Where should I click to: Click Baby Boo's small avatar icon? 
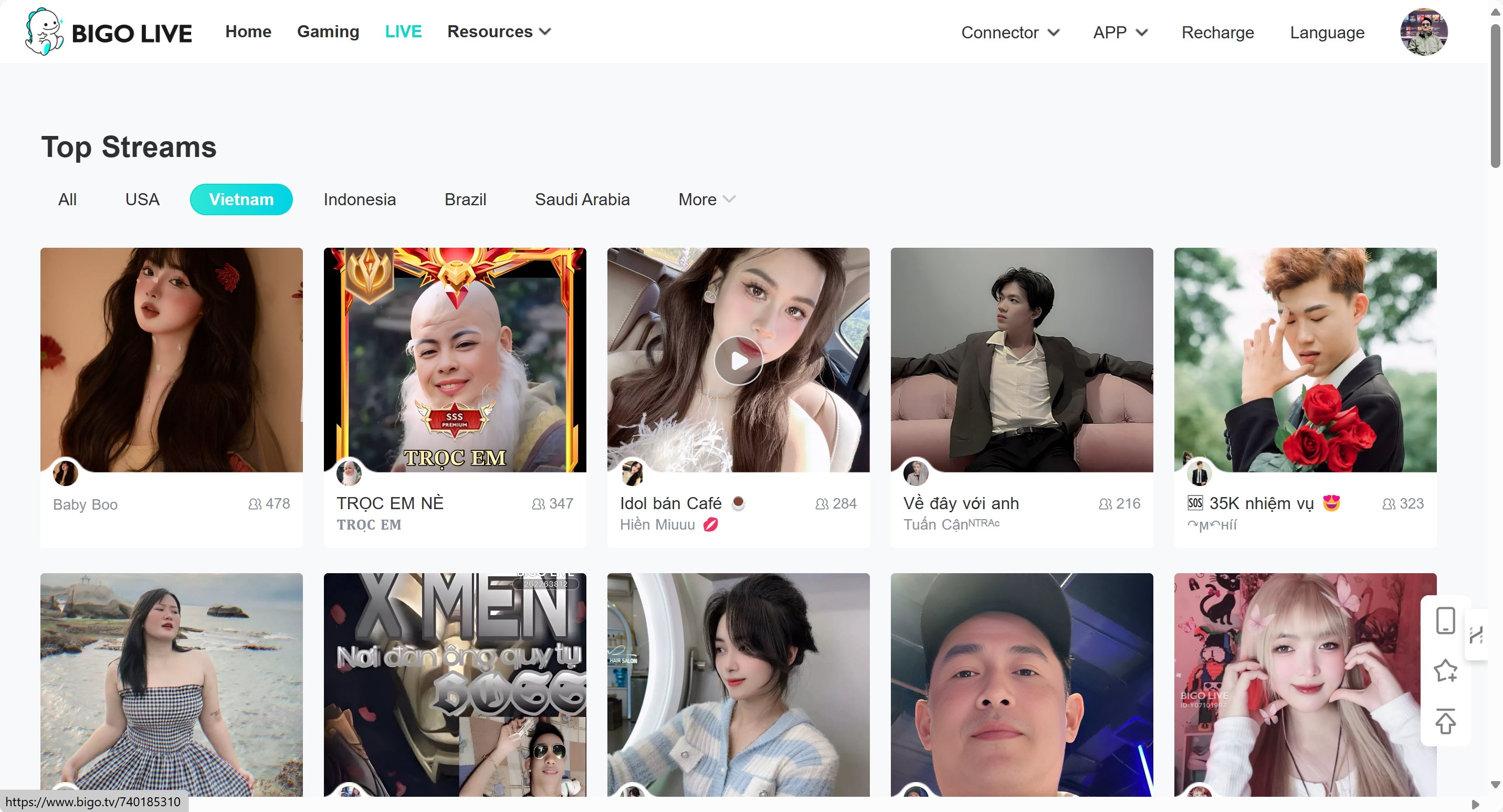point(65,473)
